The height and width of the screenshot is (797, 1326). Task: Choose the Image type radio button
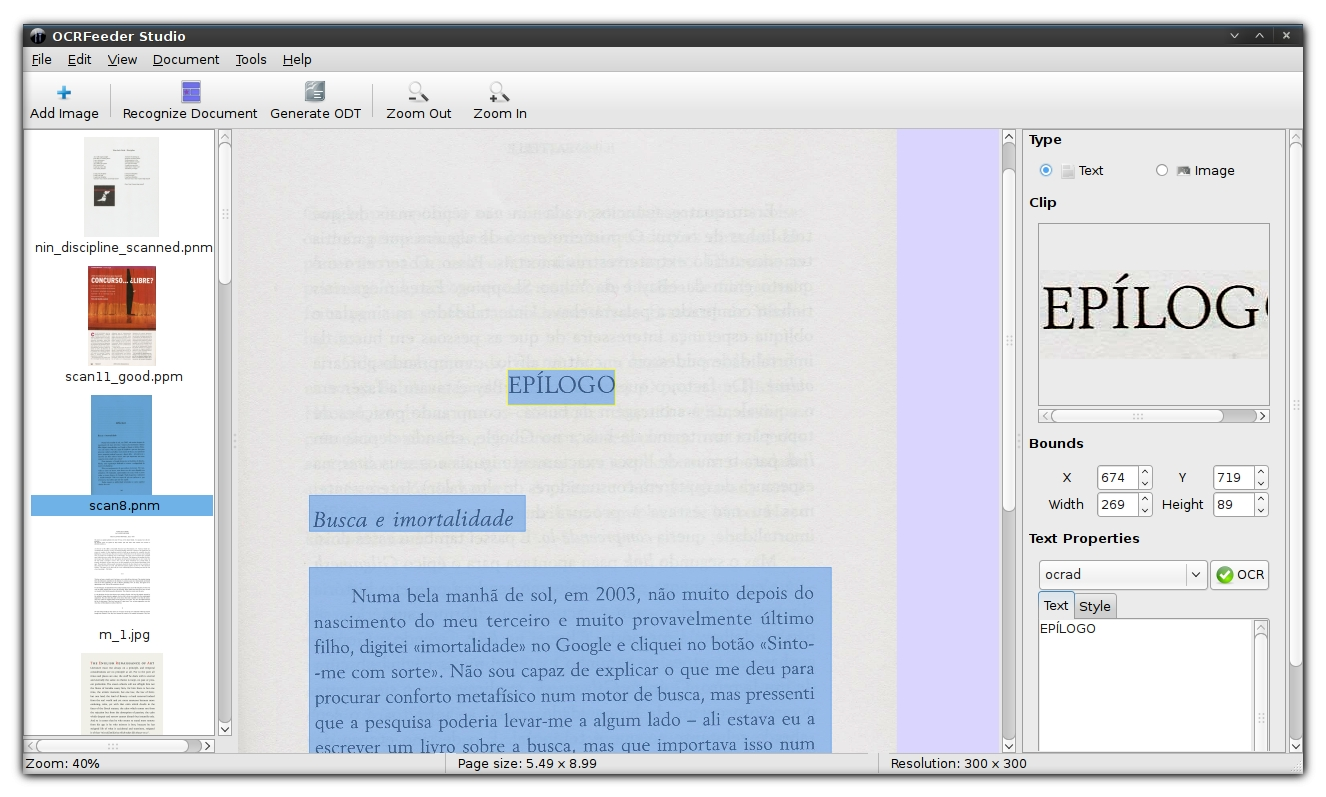(1162, 170)
